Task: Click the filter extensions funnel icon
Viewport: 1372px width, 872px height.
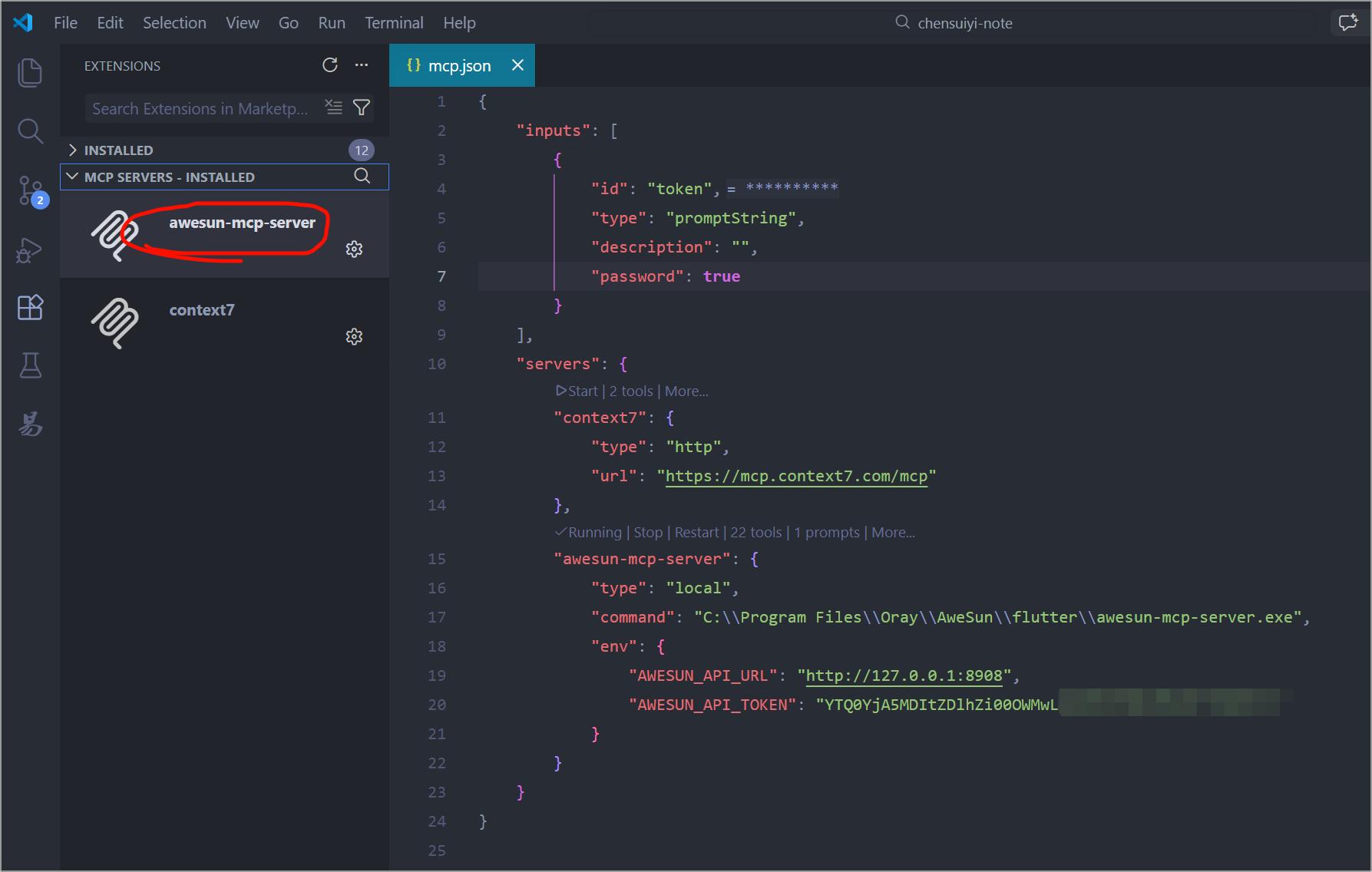Action: point(362,107)
